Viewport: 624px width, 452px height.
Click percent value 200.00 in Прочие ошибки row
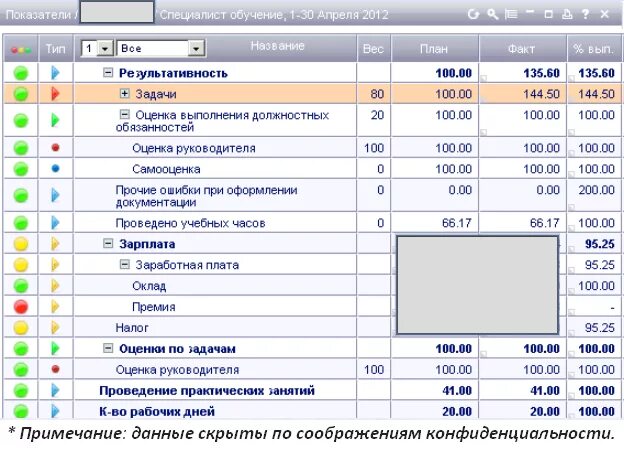(596, 190)
